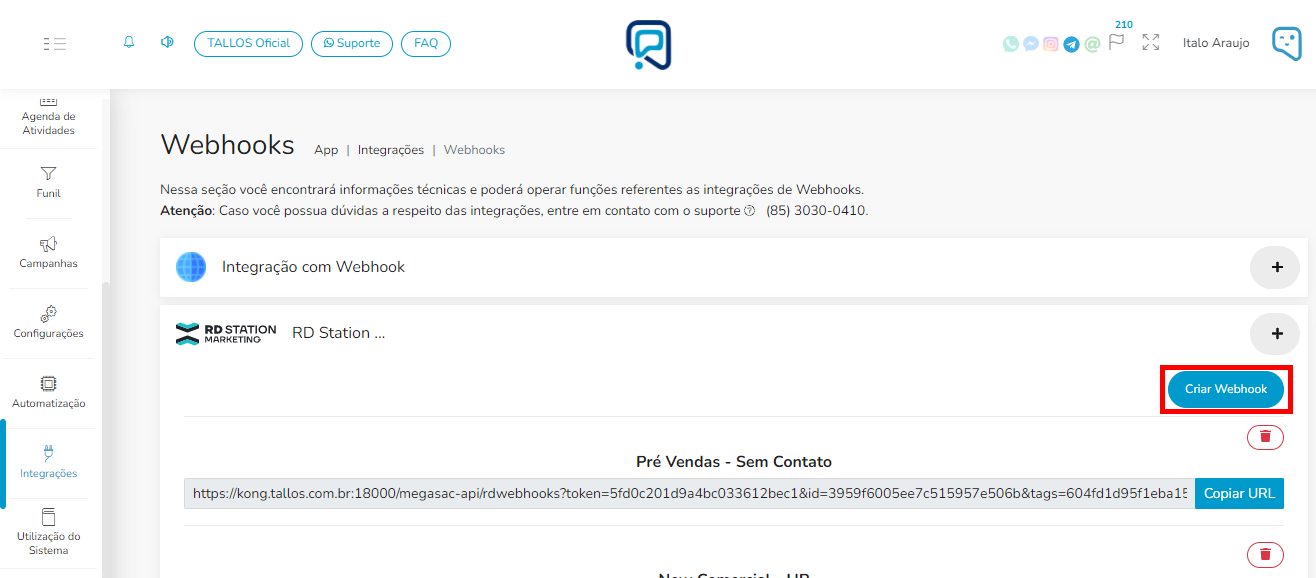This screenshot has width=1316, height=578.
Task: Click the Criar Webhook button
Action: tap(1226, 390)
